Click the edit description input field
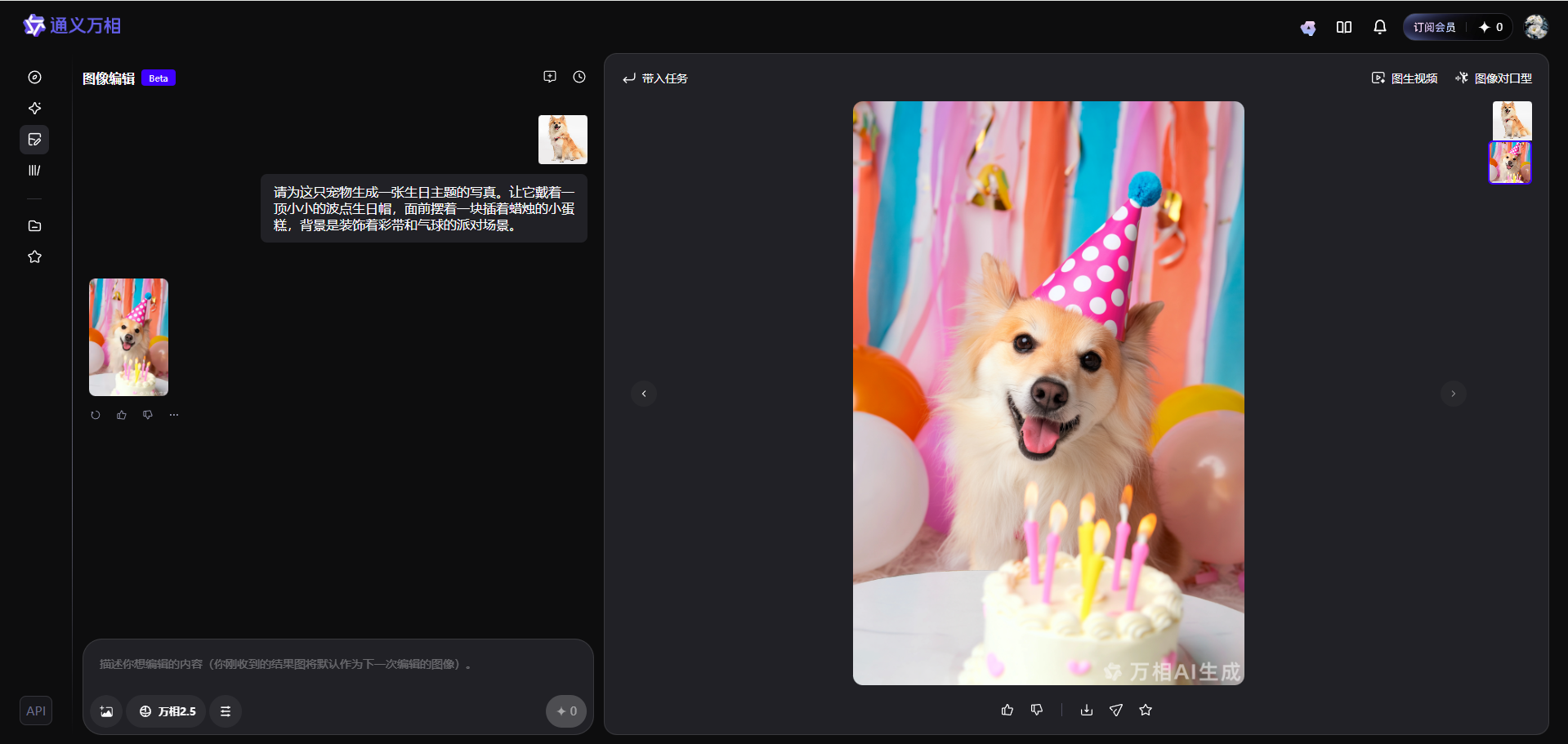Screen dimensions: 1568x744 (x=337, y=664)
